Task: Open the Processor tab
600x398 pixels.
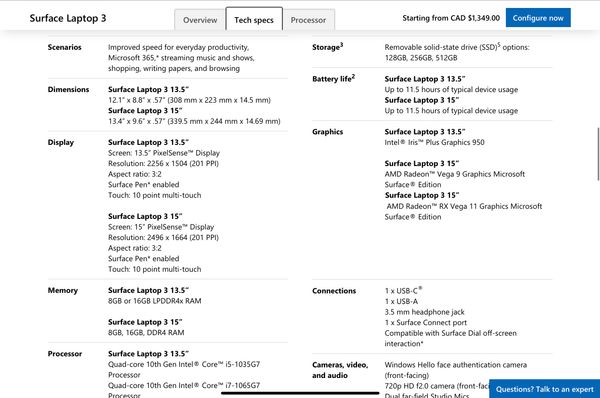Action: coord(308,20)
